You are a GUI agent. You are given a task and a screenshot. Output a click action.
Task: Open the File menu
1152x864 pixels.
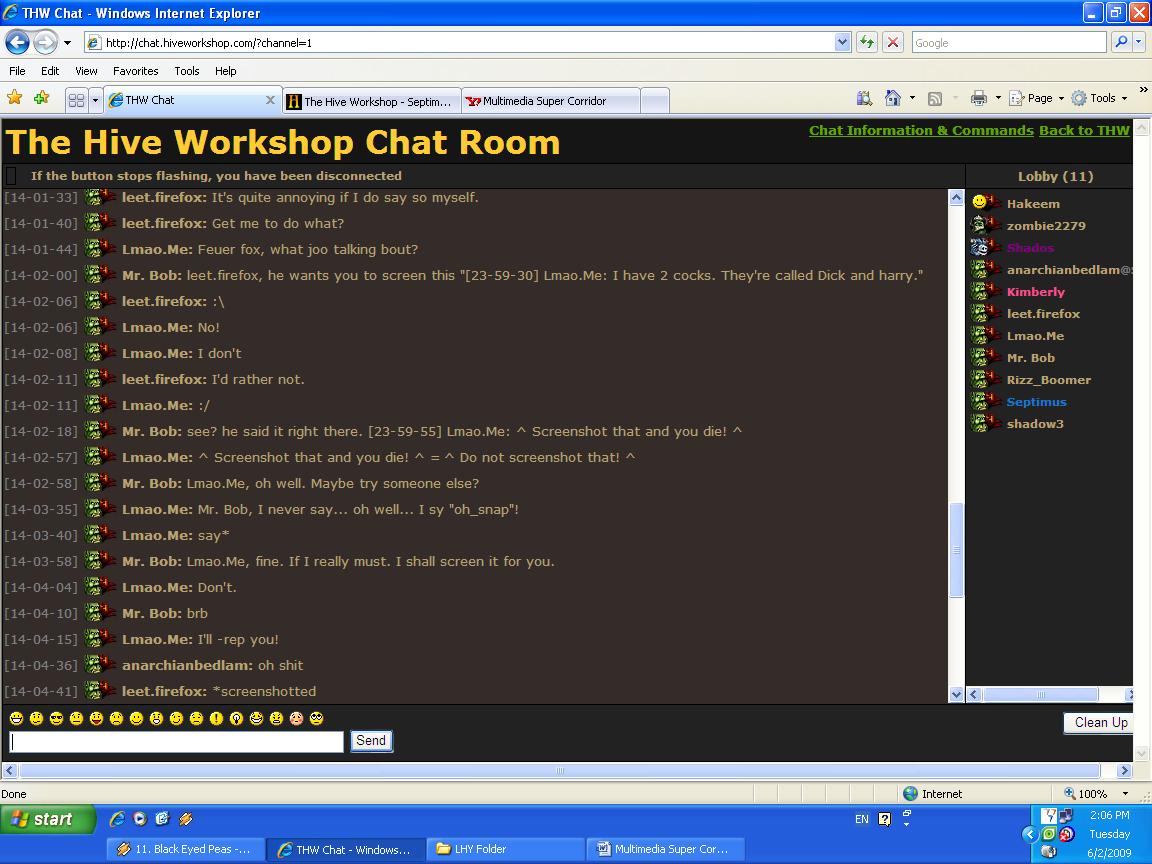tap(17, 71)
